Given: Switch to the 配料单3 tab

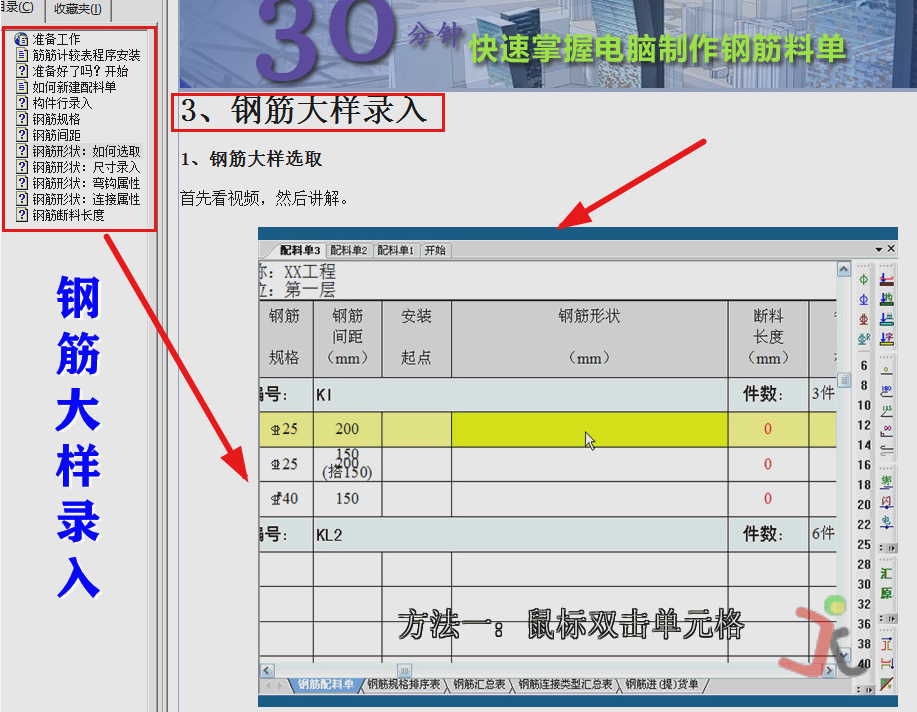Looking at the screenshot, I should [299, 250].
